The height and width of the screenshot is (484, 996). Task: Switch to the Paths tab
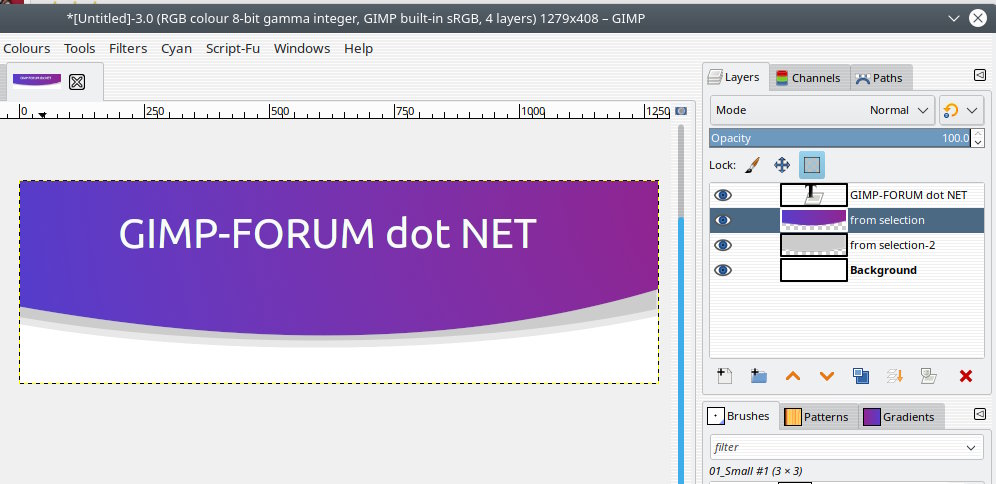880,78
